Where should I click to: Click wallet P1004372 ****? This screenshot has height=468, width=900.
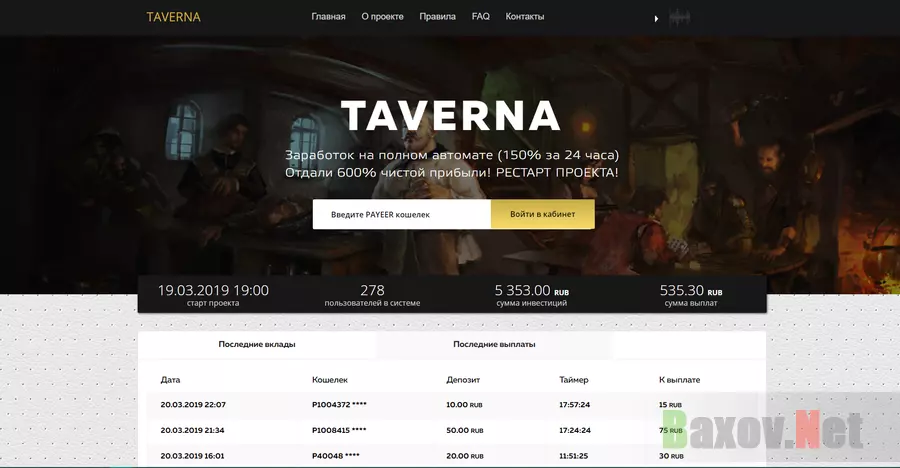[339, 404]
